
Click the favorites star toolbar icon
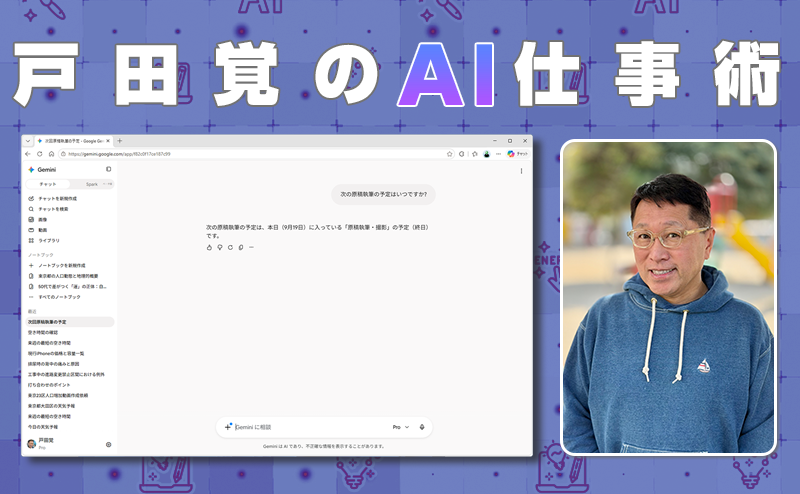pos(474,154)
